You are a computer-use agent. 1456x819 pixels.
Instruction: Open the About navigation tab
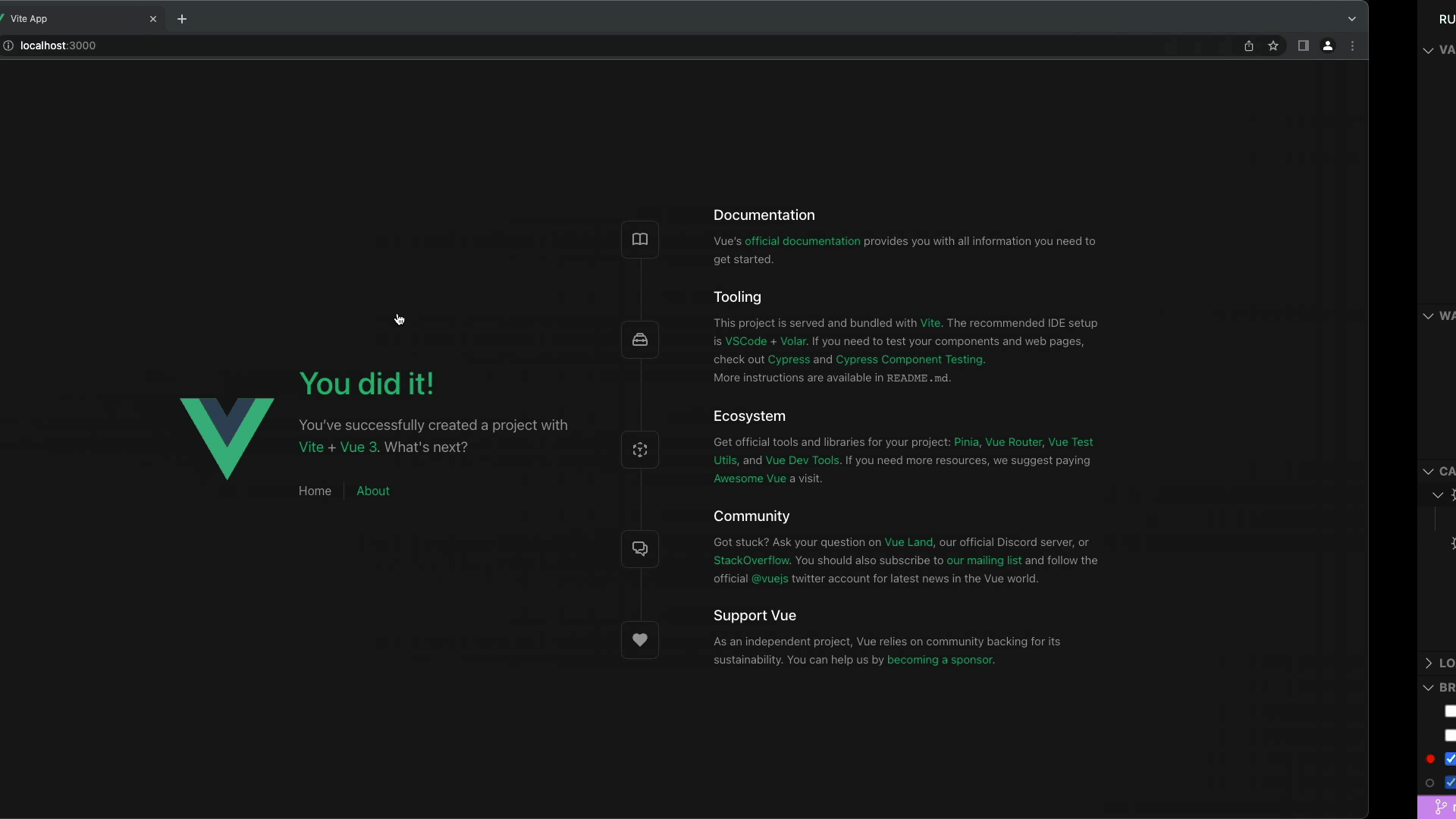coord(372,491)
